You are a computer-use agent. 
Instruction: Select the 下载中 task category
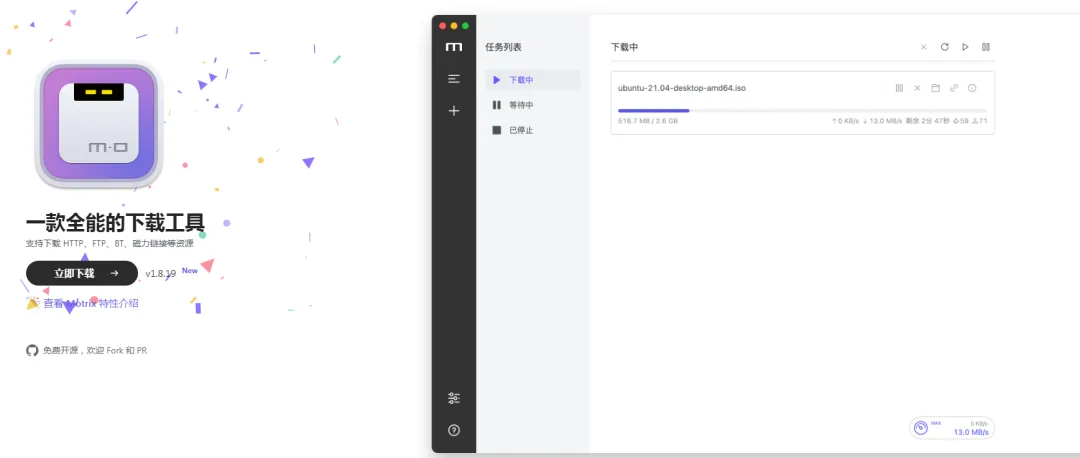(533, 80)
